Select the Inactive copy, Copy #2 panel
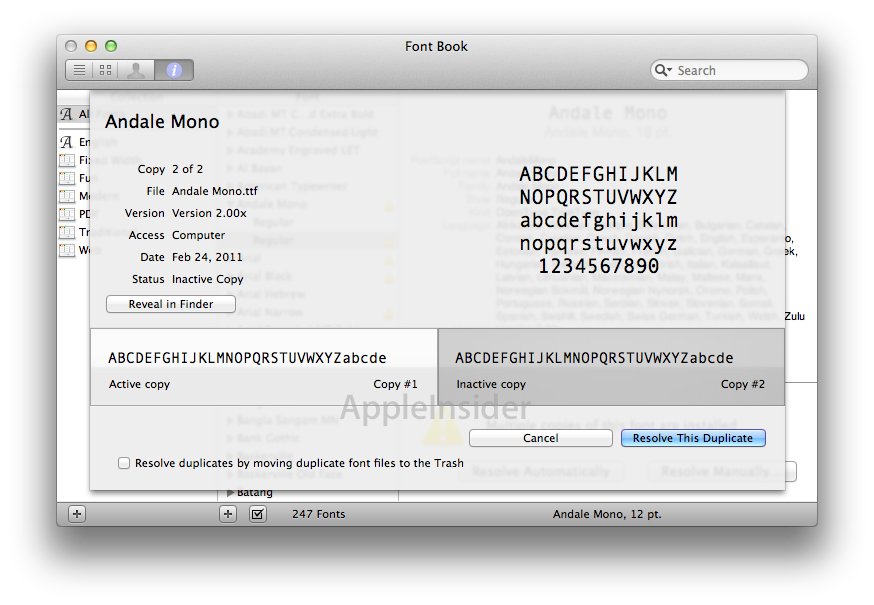Viewport: 874px width, 605px height. 611,366
